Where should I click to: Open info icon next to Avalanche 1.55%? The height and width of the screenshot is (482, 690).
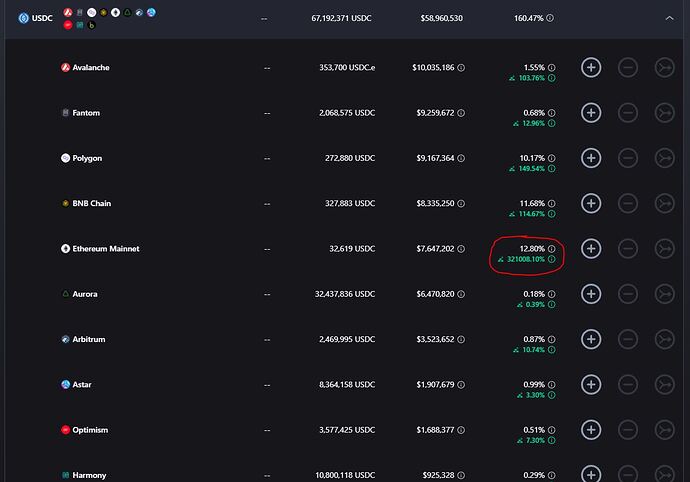pyautogui.click(x=551, y=68)
